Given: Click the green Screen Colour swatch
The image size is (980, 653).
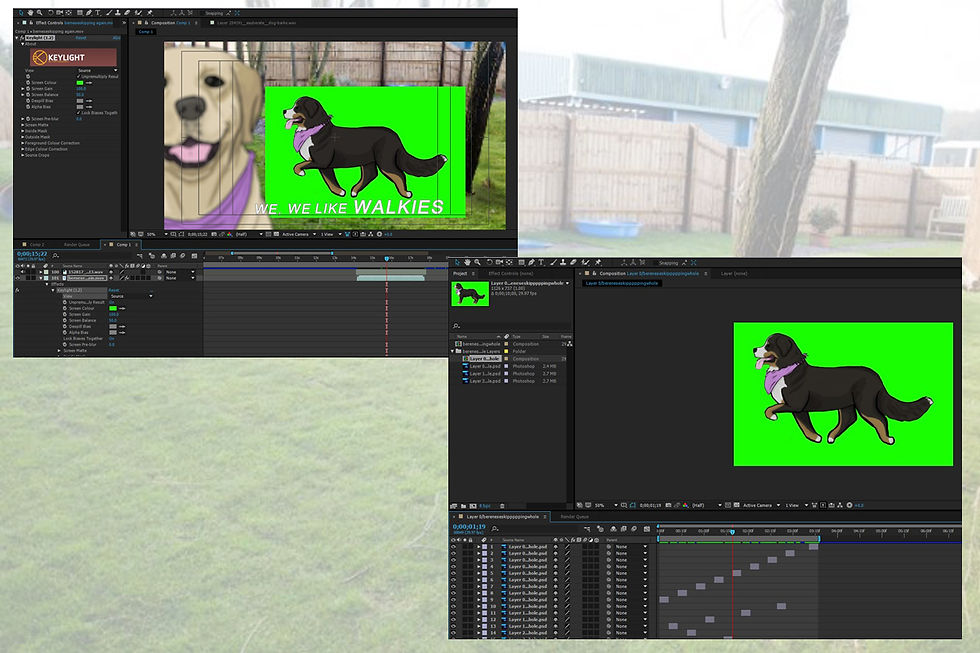Looking at the screenshot, I should [80, 82].
